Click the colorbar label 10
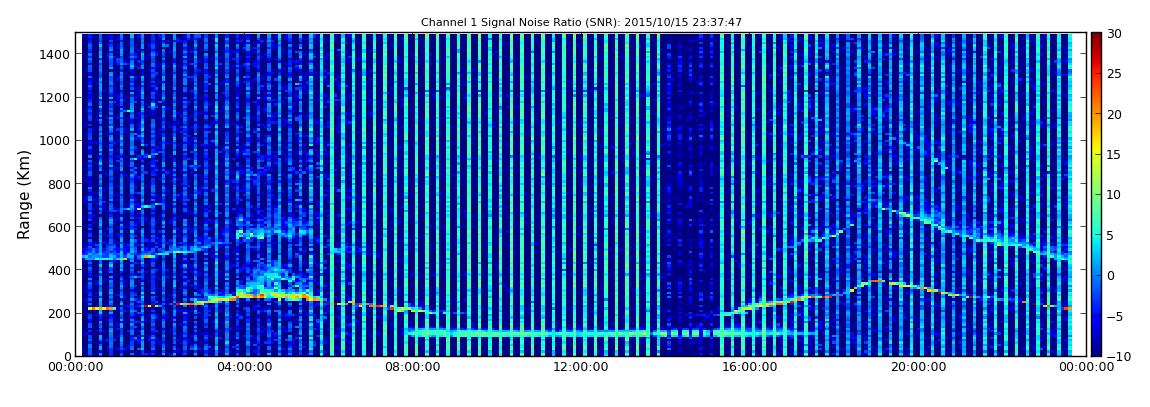The image size is (1150, 407). (1114, 195)
